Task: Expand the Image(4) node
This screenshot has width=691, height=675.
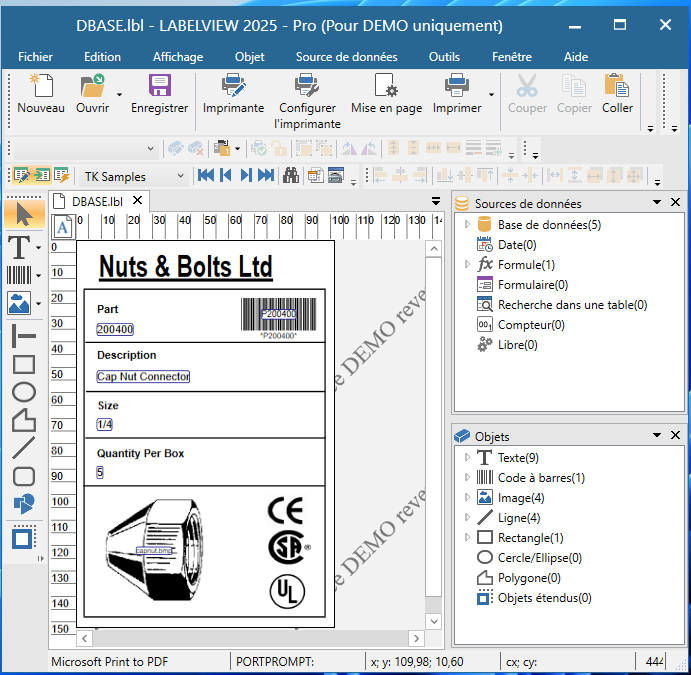Action: tap(467, 497)
